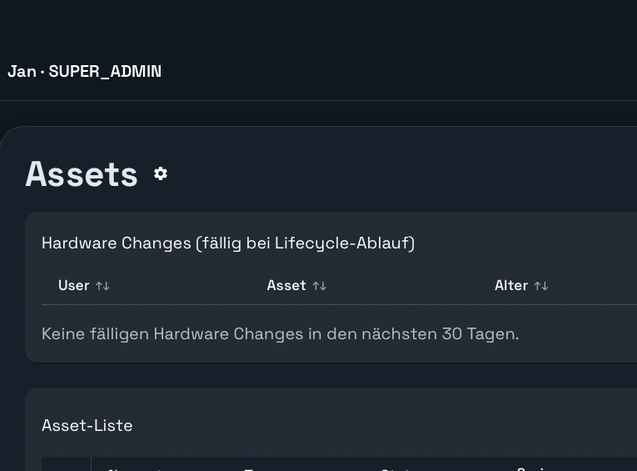Click the dot separator between Jan and SUPER_ADMIN
The height and width of the screenshot is (471, 637).
coord(42,72)
